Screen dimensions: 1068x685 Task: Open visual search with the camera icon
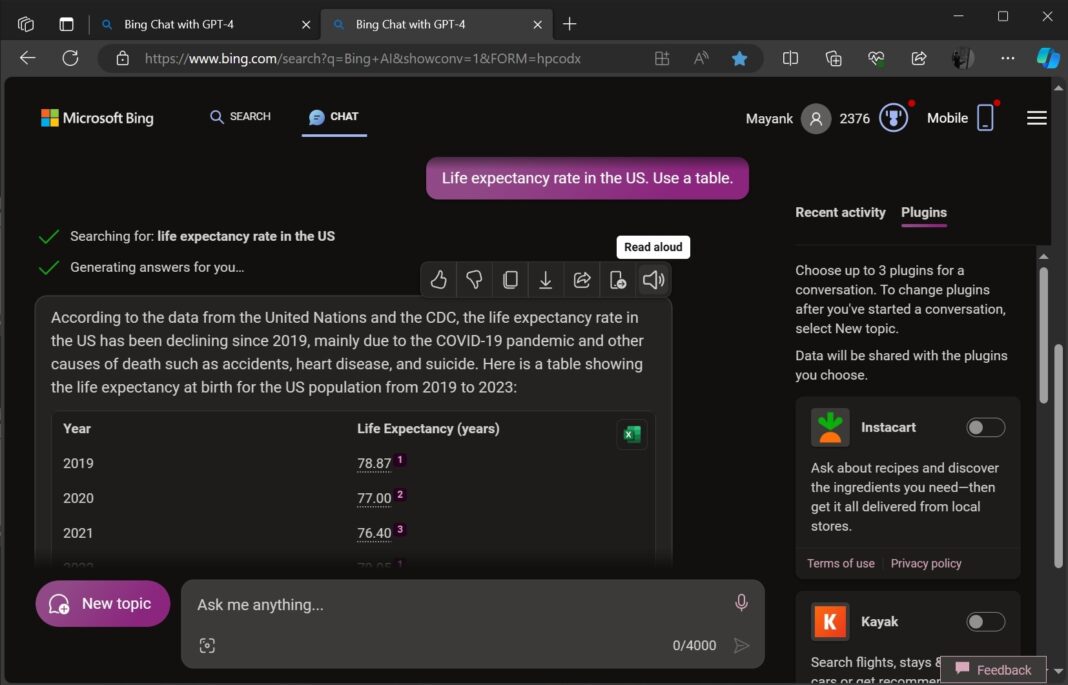207,645
